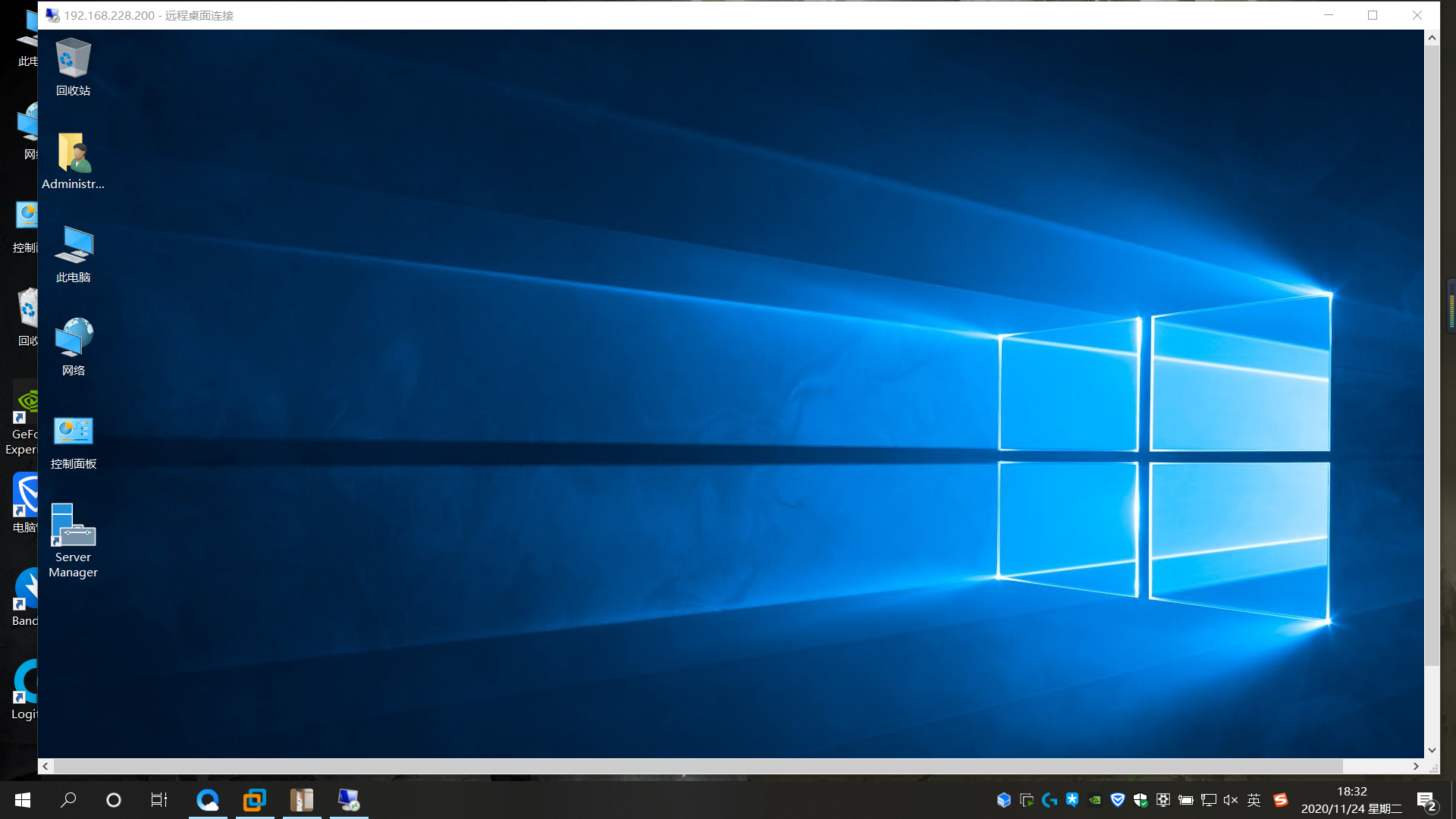This screenshot has width=1456, height=819.
Task: Open the Logitech G tray icon
Action: (x=1050, y=800)
